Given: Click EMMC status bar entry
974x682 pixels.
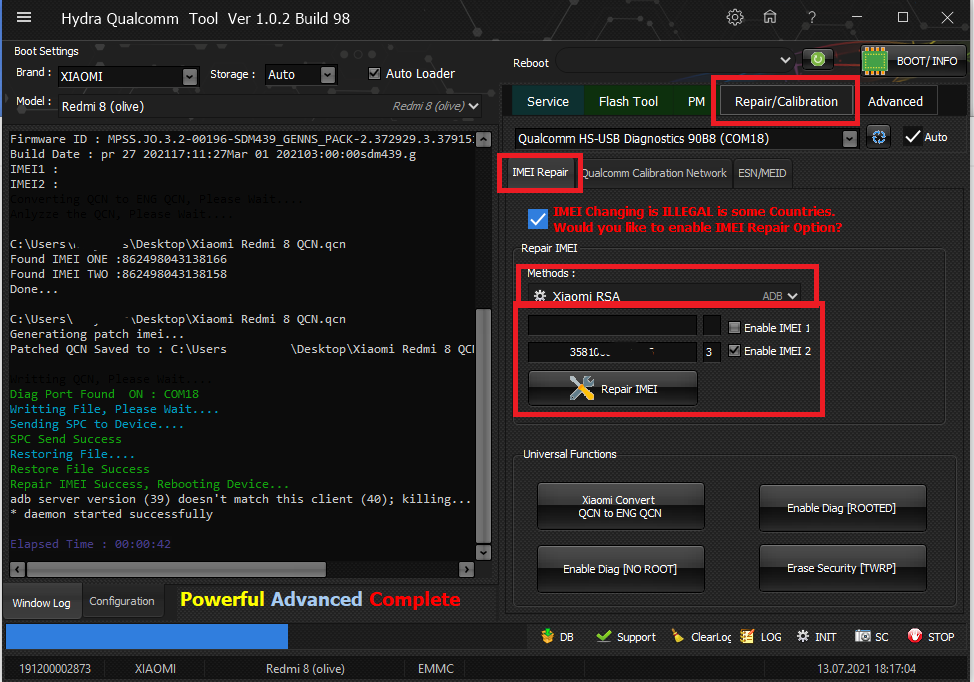Looking at the screenshot, I should pyautogui.click(x=435, y=668).
